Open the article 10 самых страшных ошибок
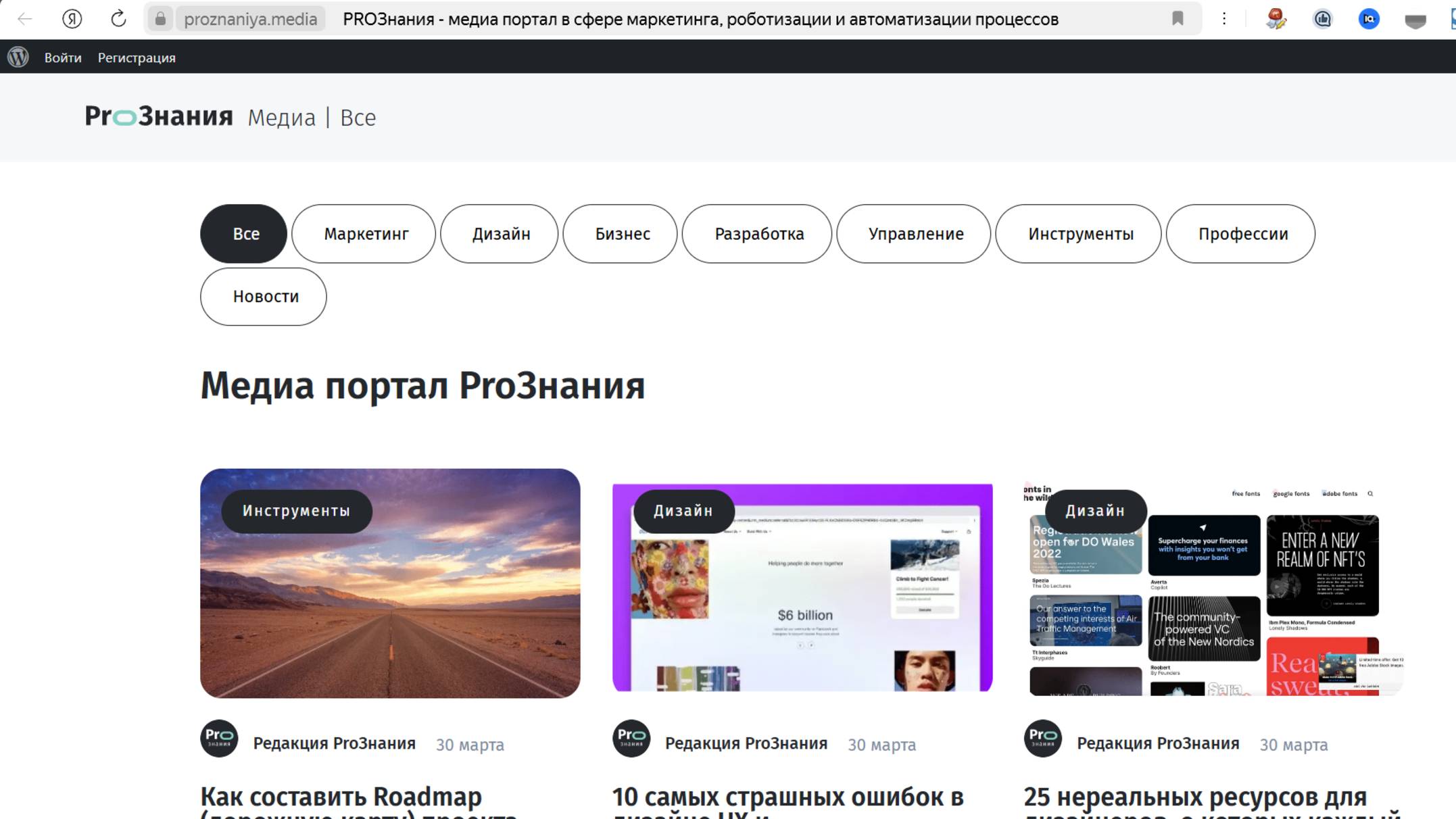The width and height of the screenshot is (1456, 819). 788,801
